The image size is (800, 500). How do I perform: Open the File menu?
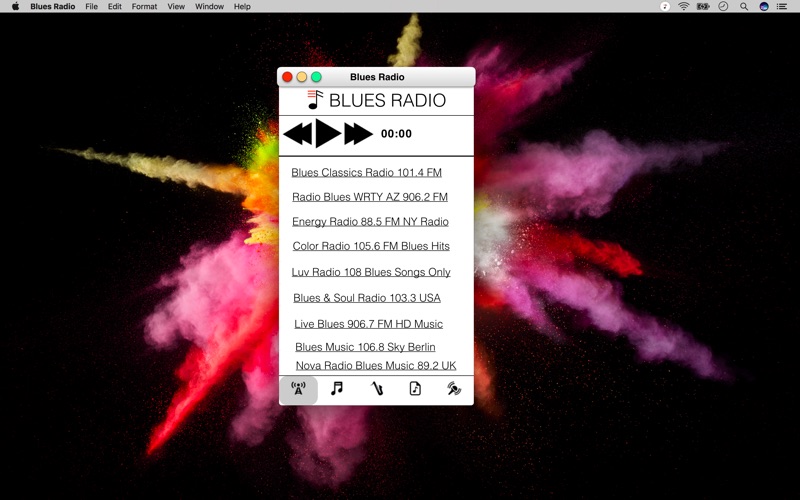91,7
